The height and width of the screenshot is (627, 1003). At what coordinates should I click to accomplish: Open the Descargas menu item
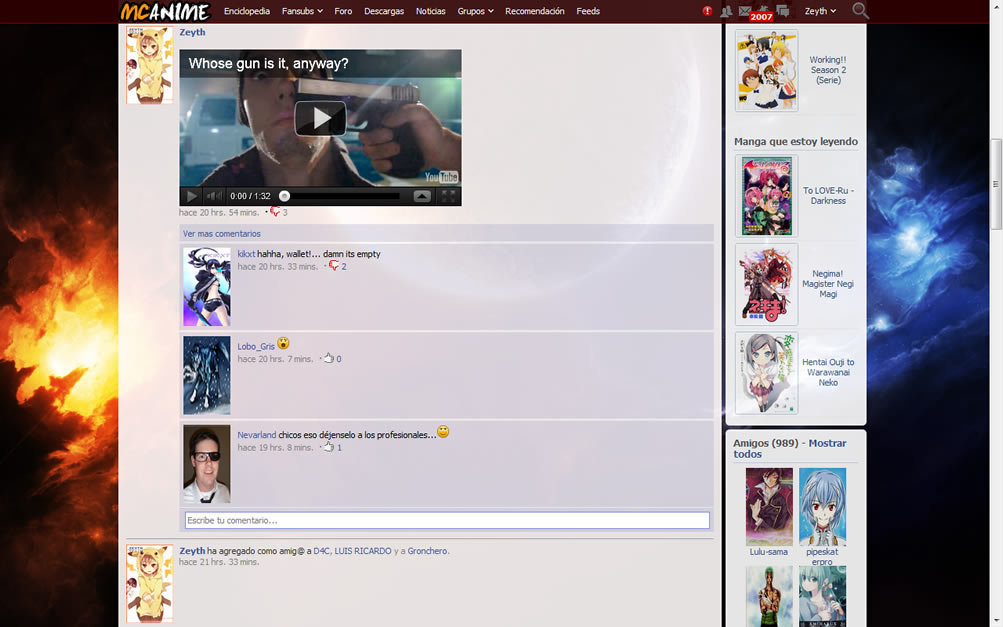pos(384,11)
